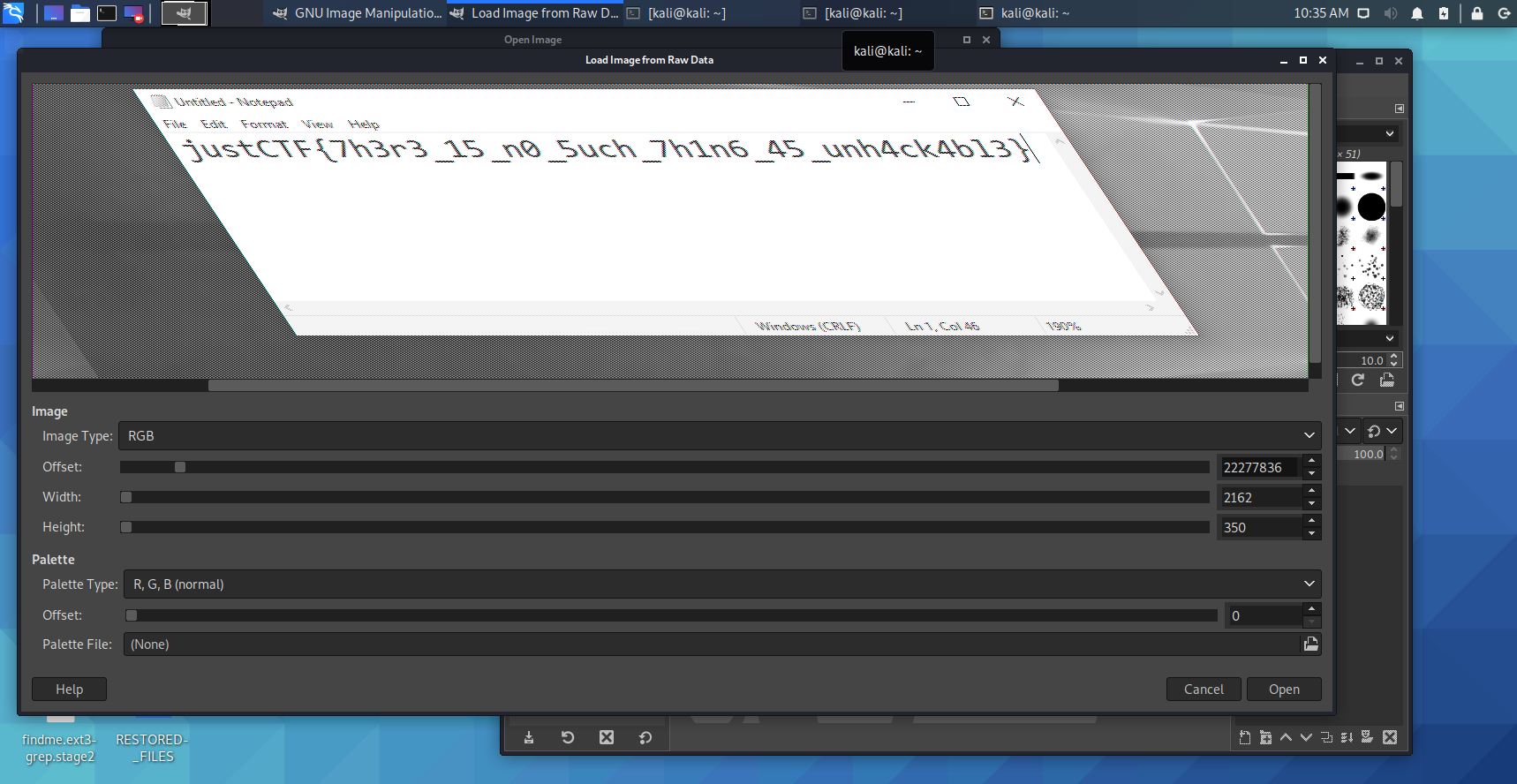Image resolution: width=1517 pixels, height=784 pixels.
Task: Select the large hard round brush
Action: point(1370,207)
